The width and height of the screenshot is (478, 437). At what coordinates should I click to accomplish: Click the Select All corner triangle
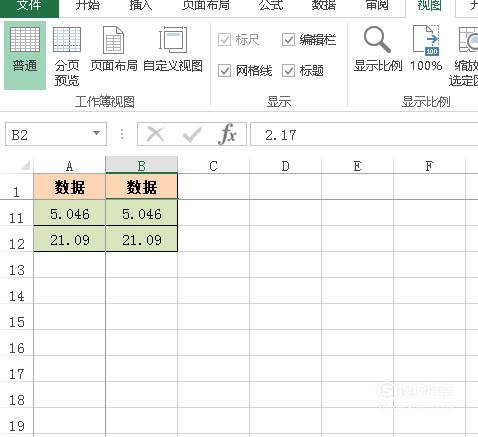point(25,165)
